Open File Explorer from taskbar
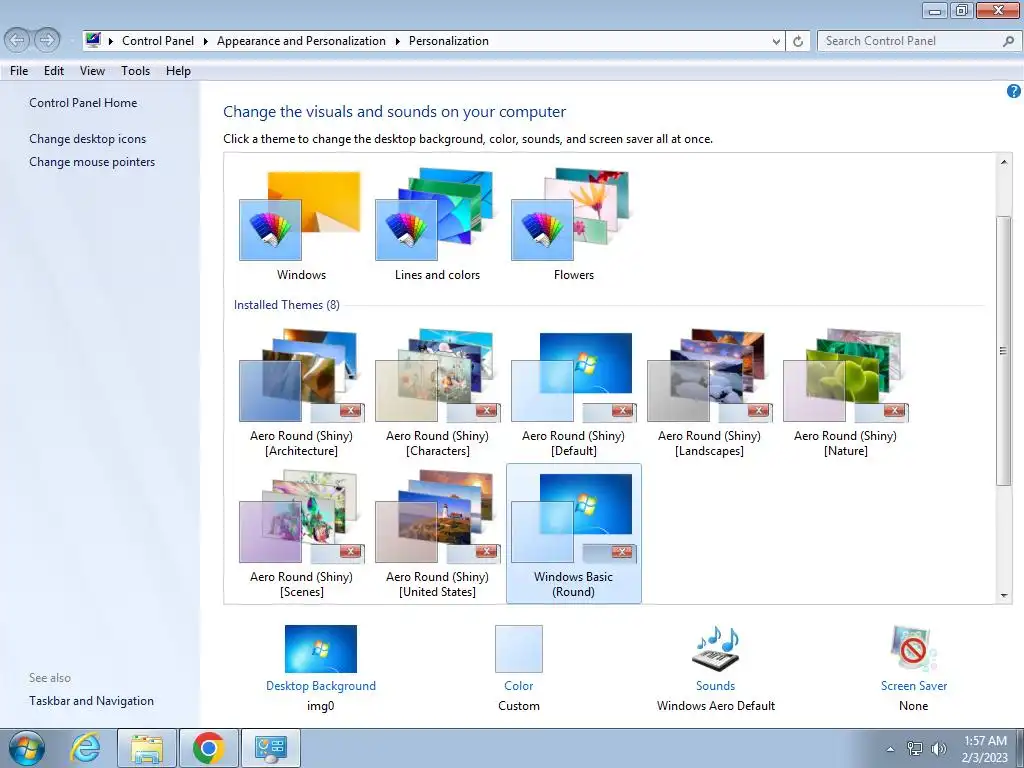 tap(147, 748)
